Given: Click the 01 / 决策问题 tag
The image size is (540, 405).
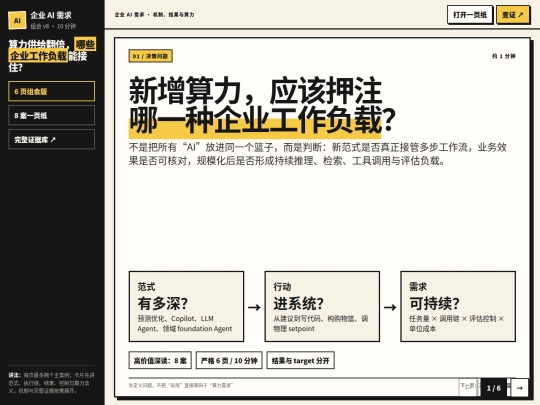Looking at the screenshot, I should (x=150, y=56).
